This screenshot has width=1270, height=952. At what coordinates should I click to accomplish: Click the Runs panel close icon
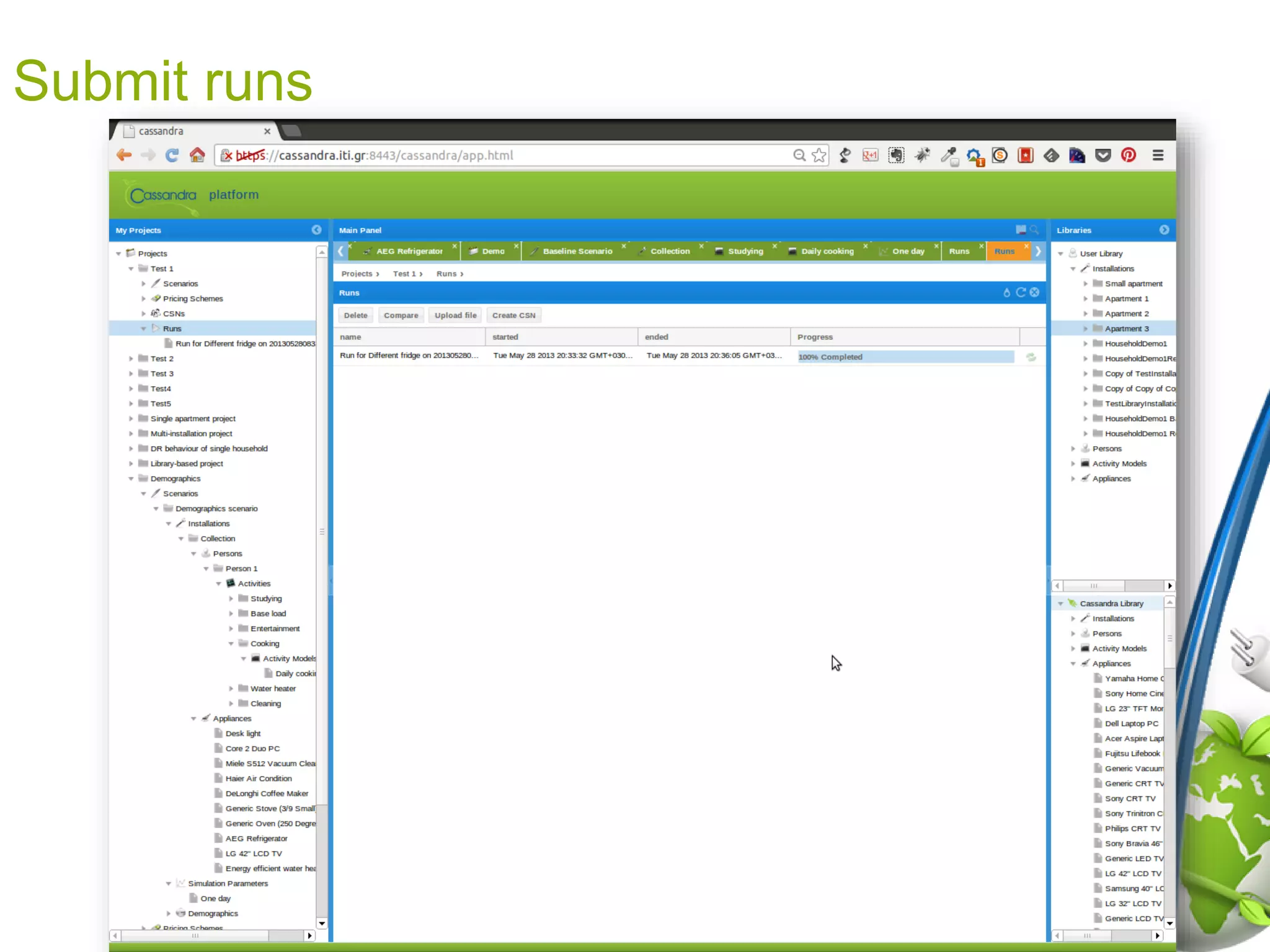pos(1034,293)
